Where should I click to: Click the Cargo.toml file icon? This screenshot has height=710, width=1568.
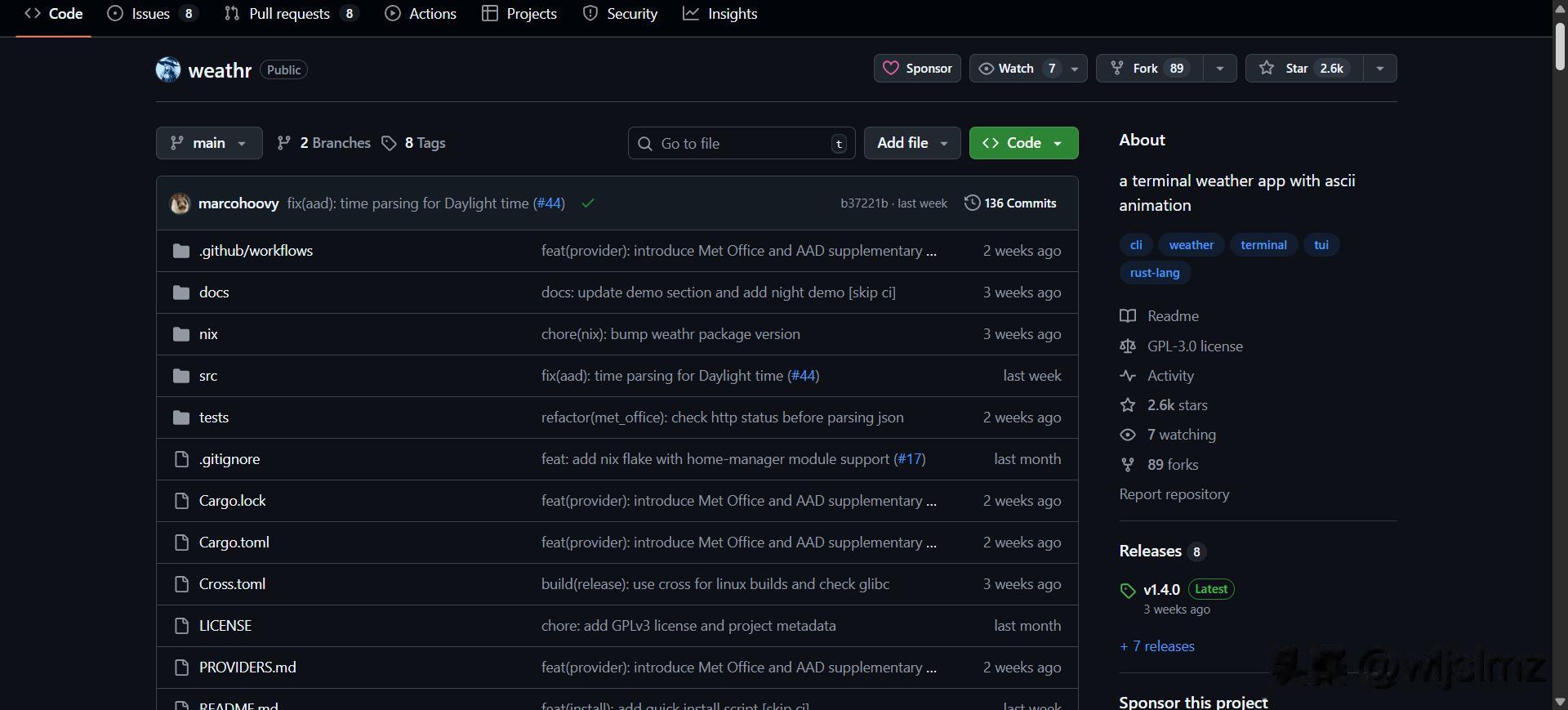(182, 543)
